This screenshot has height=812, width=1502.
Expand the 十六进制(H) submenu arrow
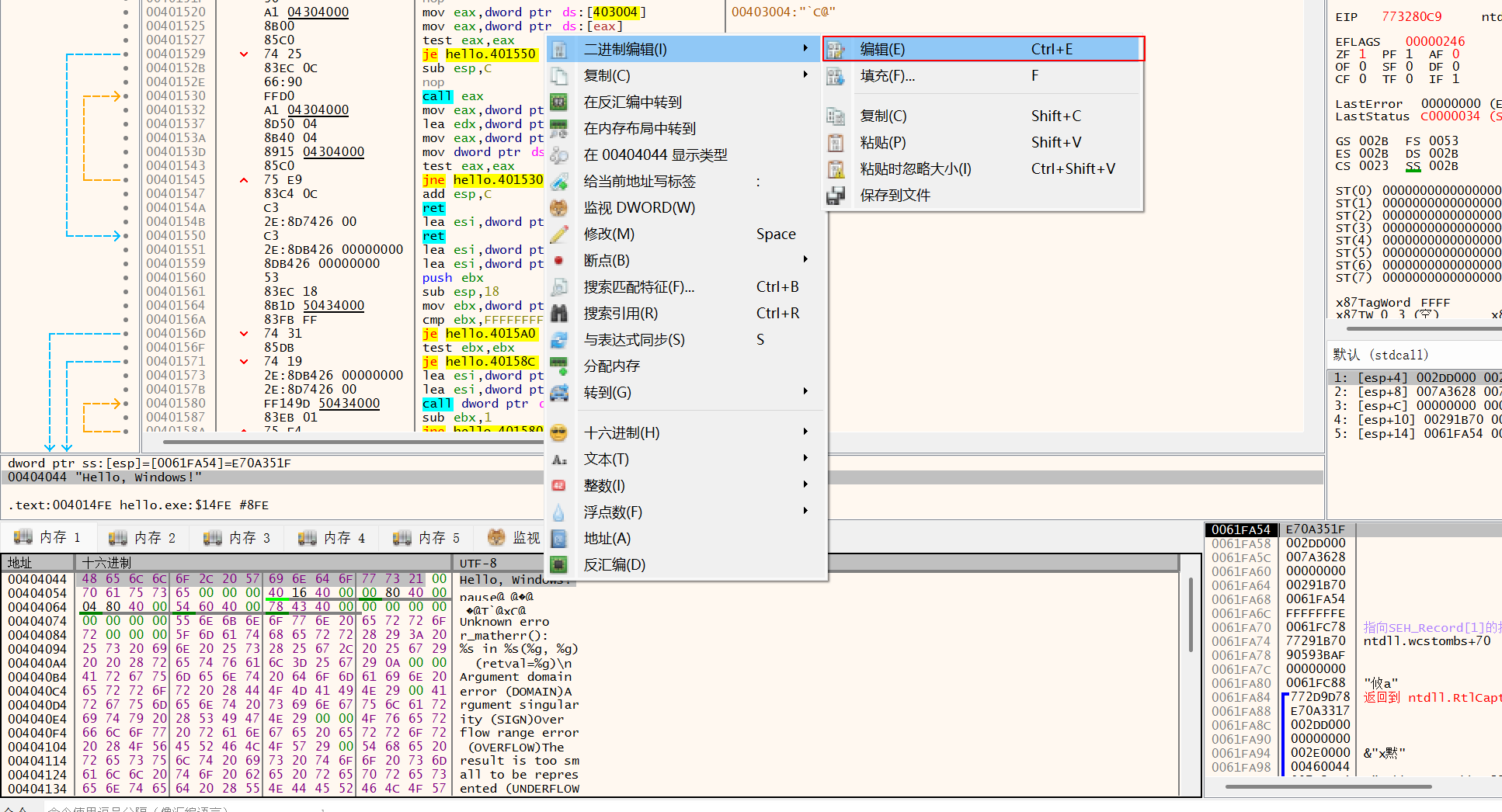pos(805,432)
